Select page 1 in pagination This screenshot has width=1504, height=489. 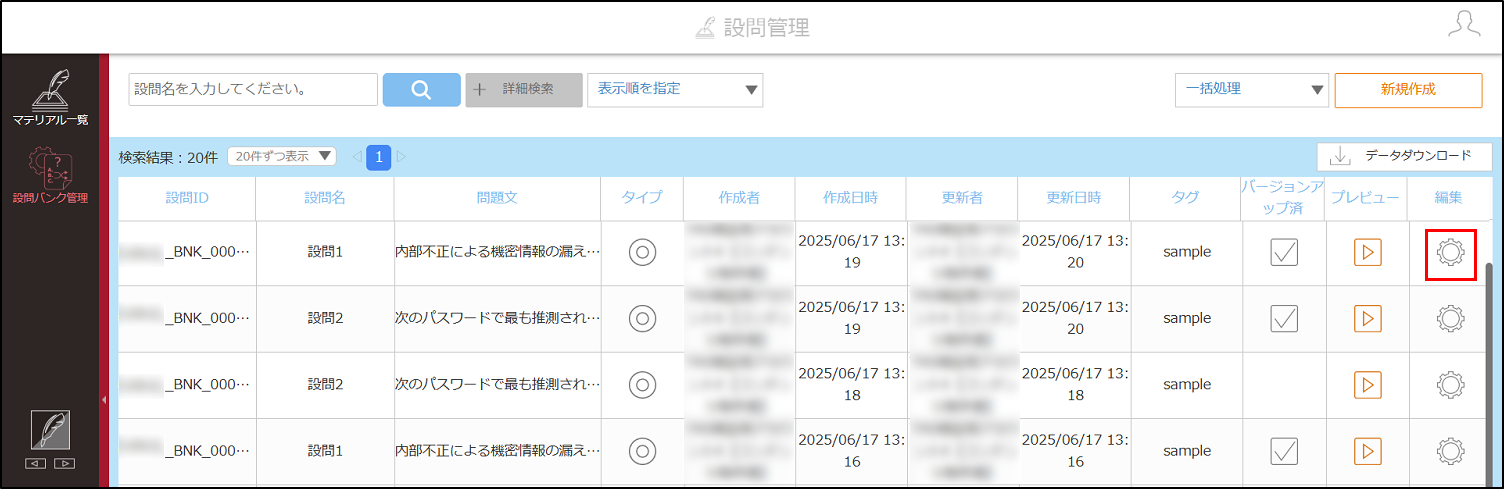point(379,156)
